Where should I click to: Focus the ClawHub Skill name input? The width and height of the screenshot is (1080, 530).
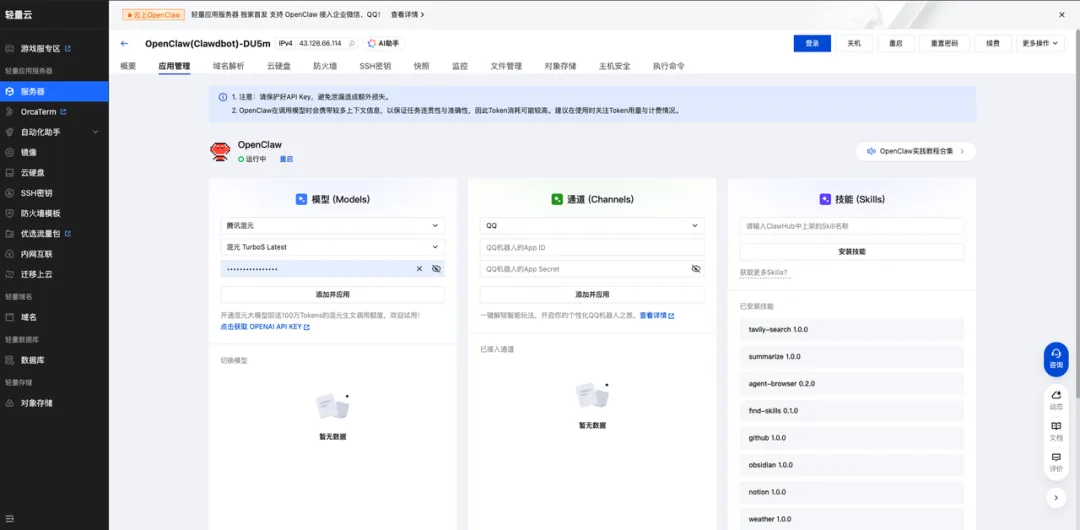[x=852, y=225]
